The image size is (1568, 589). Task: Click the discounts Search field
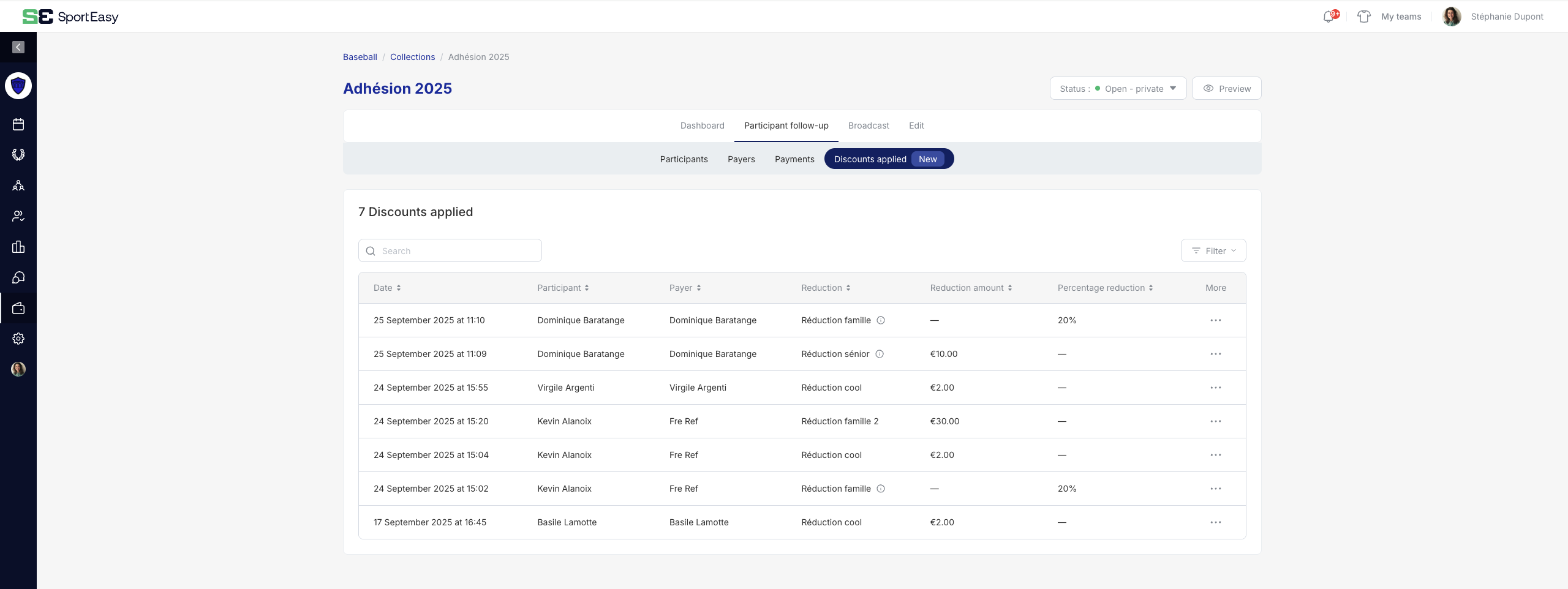pos(450,251)
